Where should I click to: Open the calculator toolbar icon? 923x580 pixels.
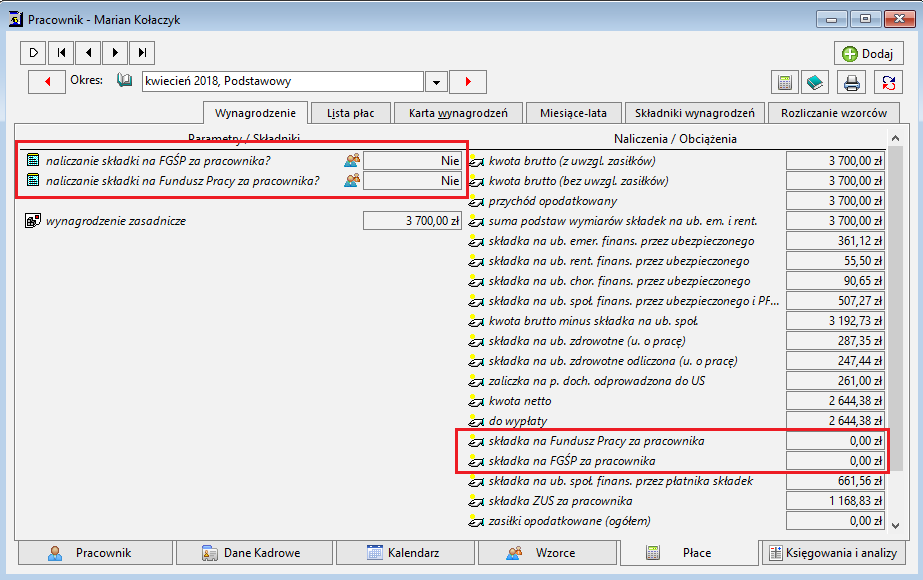(785, 82)
